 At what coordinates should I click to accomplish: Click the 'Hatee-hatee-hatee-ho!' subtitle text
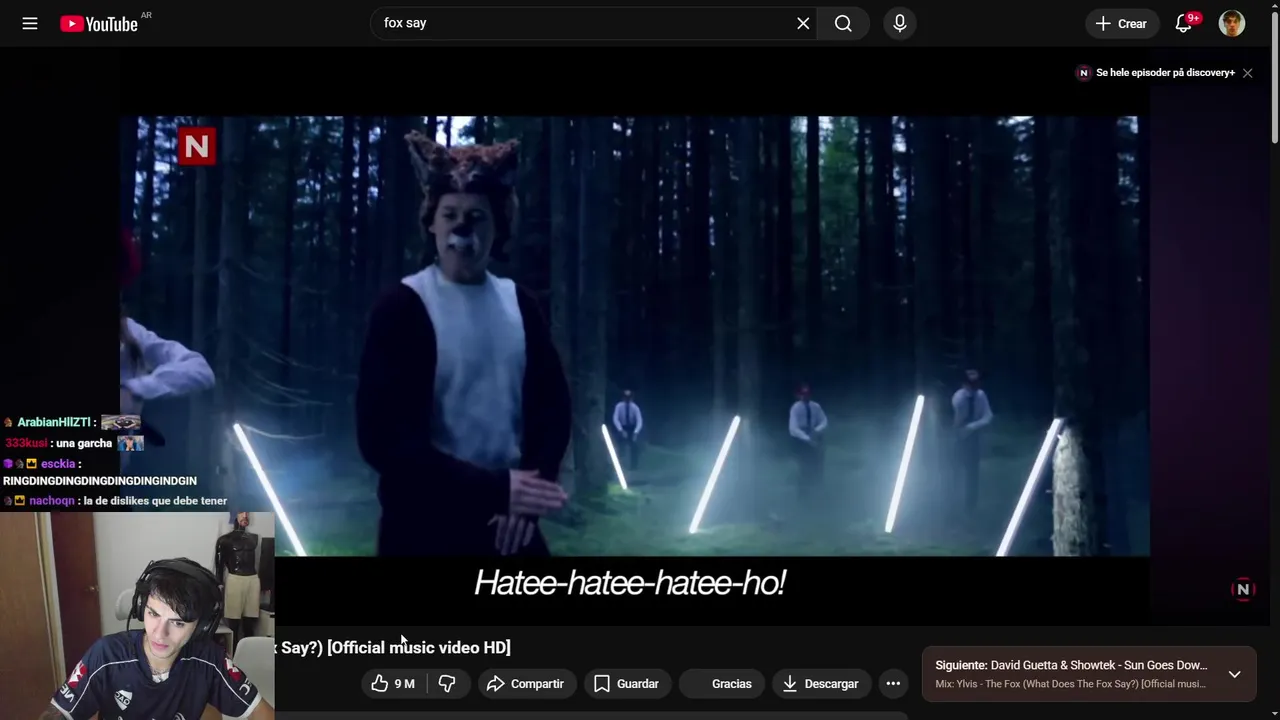630,584
